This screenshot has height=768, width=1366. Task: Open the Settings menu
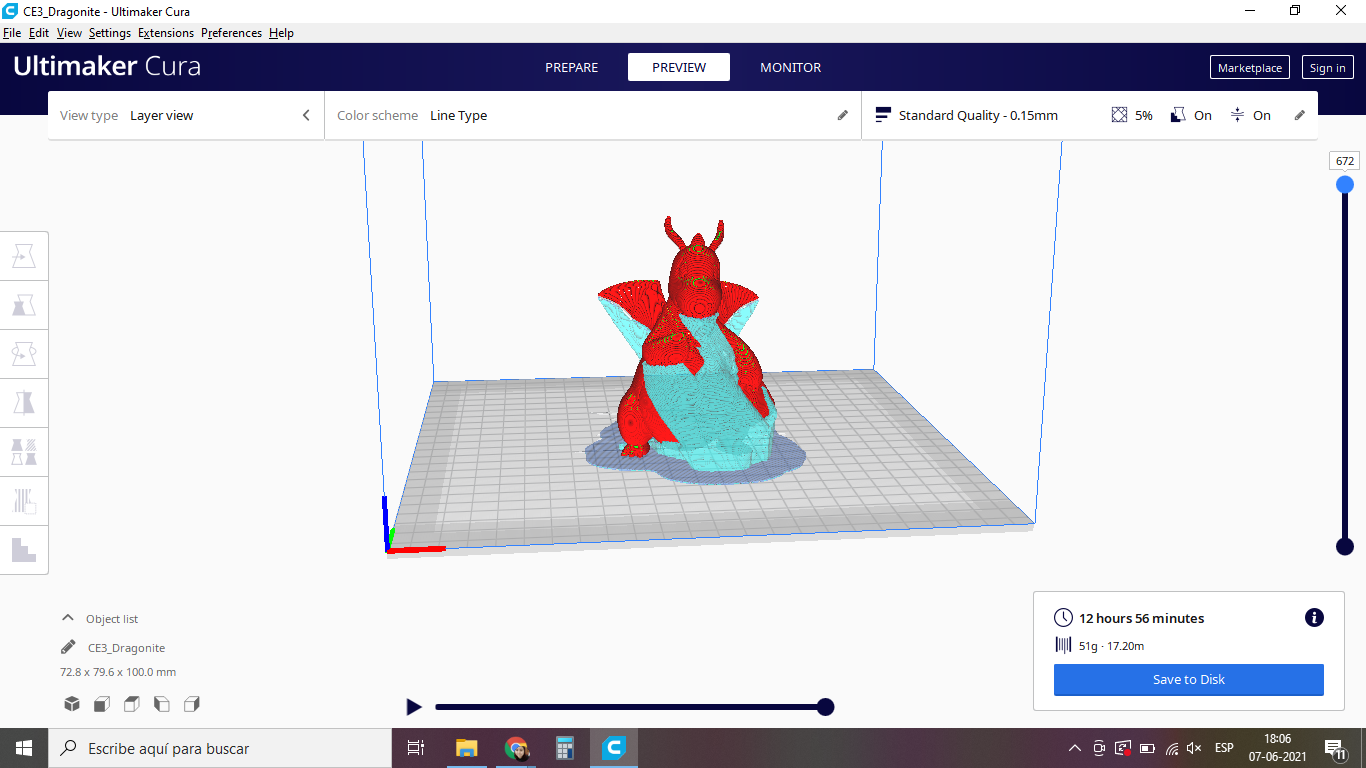(x=110, y=33)
